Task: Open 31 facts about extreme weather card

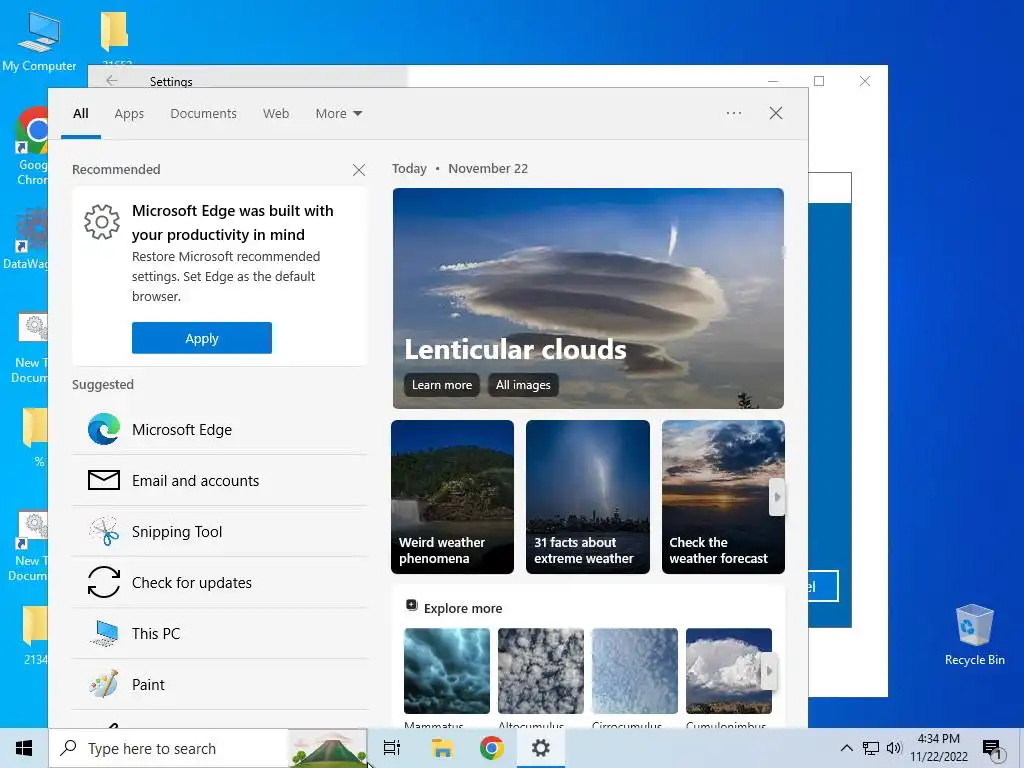Action: pyautogui.click(x=588, y=497)
